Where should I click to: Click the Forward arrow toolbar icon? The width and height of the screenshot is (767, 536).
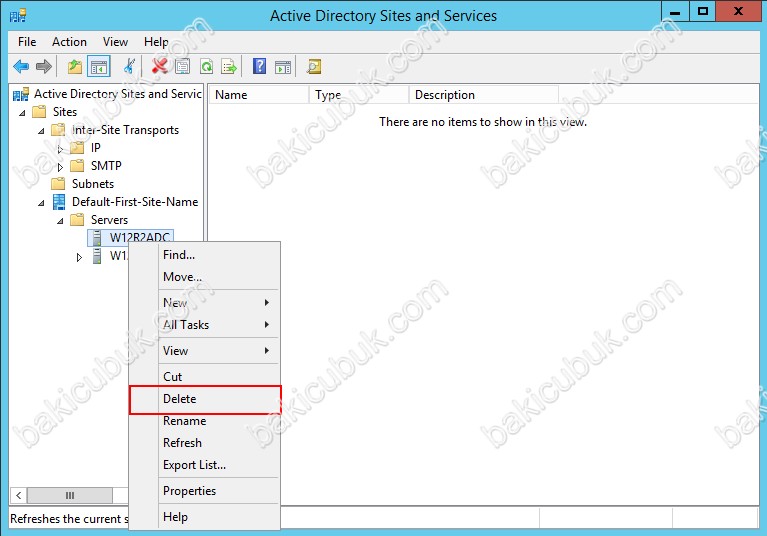click(x=44, y=67)
